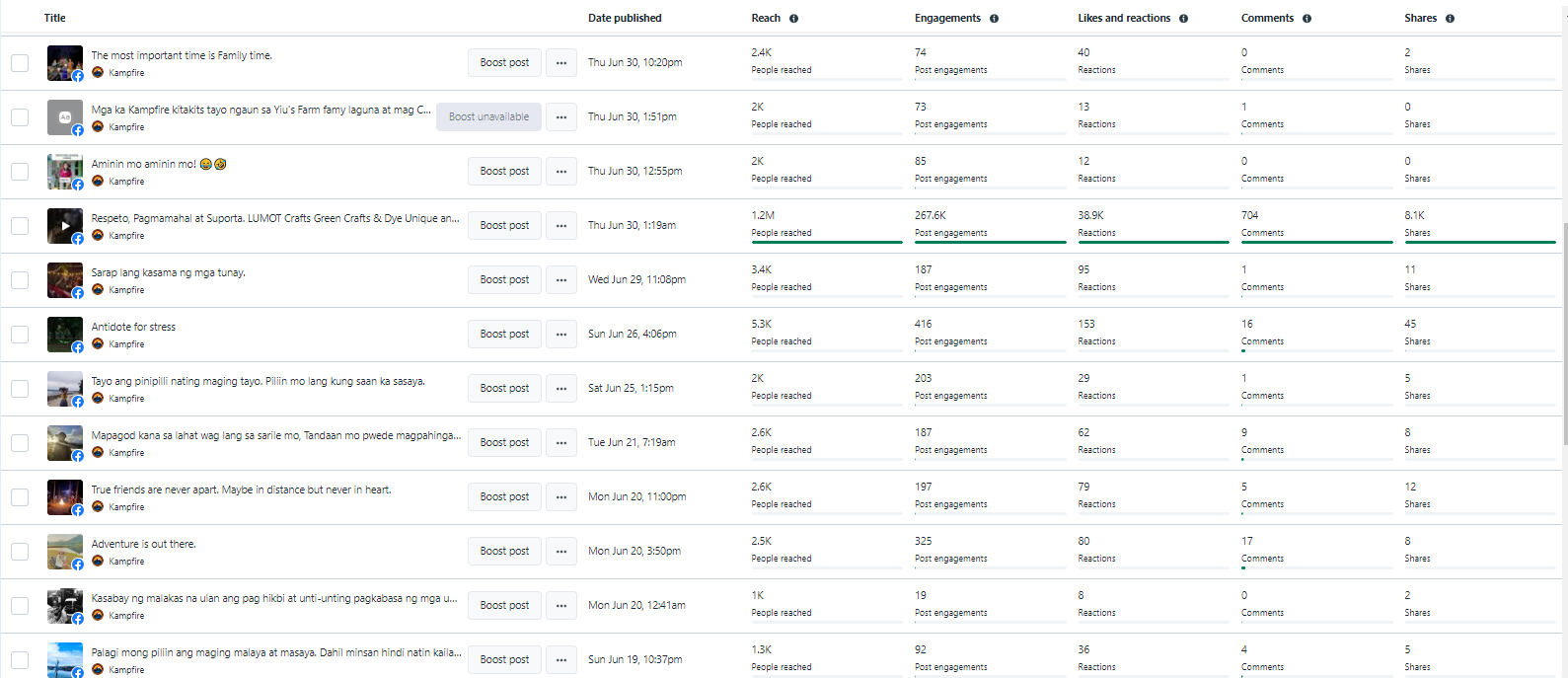Boost the Tayo ang pinipili post
Image resolution: width=1568 pixels, height=678 pixels.
click(504, 389)
